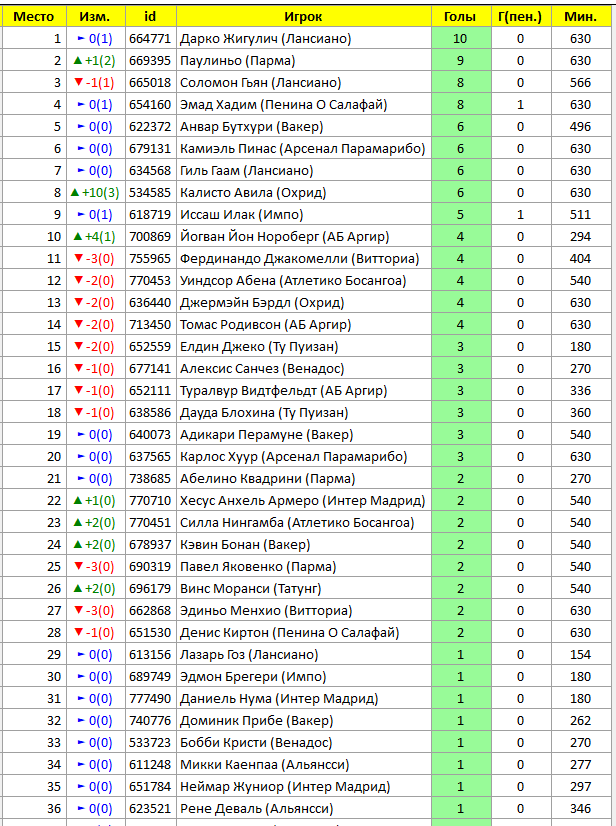Click id cell 664771

point(151,38)
